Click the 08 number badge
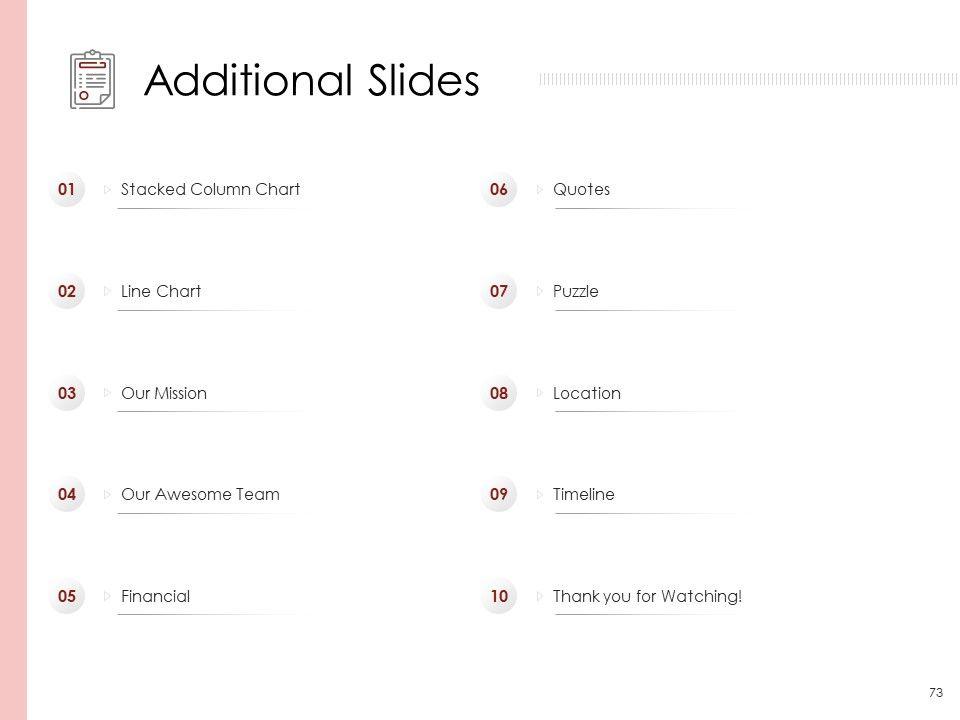This screenshot has height=720, width=960. tap(499, 393)
